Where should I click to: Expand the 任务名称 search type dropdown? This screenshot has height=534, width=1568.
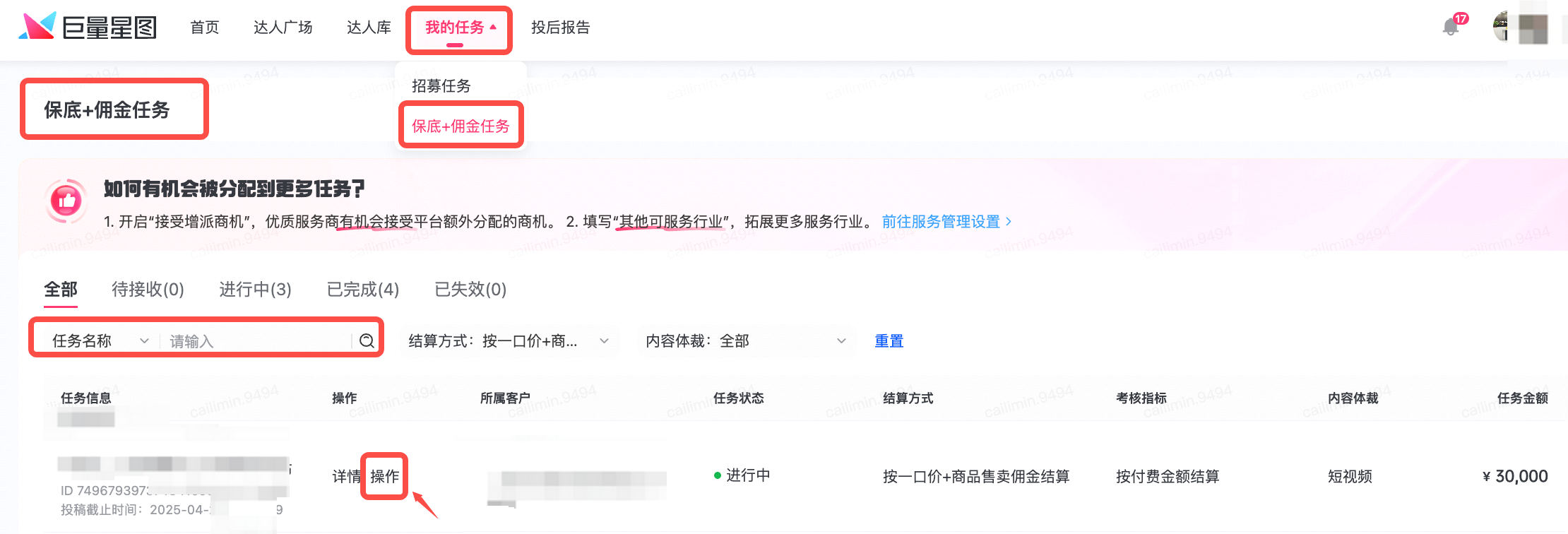click(x=99, y=341)
